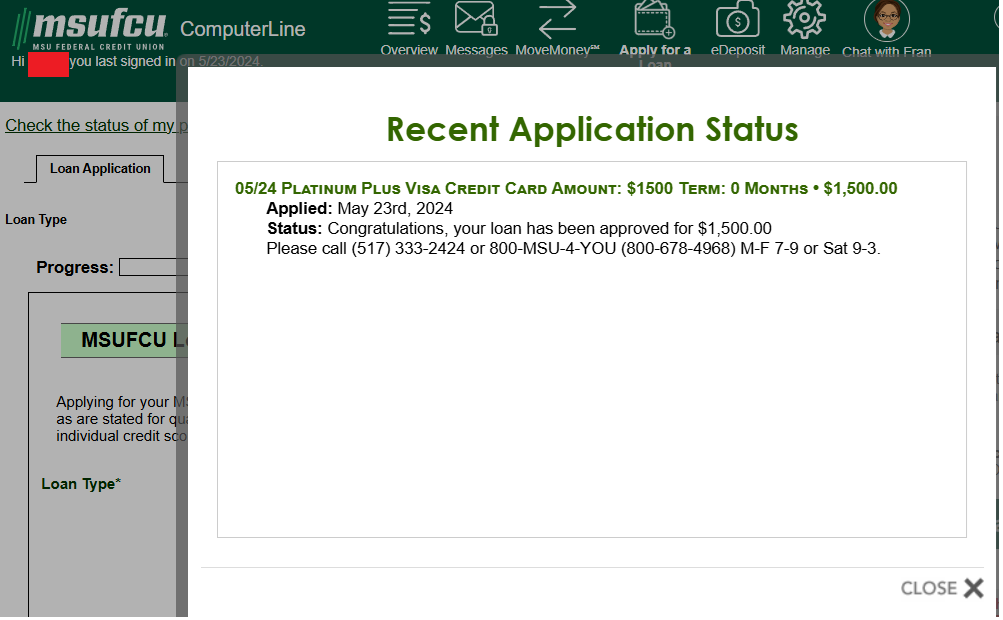This screenshot has width=1003, height=620.
Task: Click the 'Loan Type' label under the tab
Action: click(x=36, y=219)
